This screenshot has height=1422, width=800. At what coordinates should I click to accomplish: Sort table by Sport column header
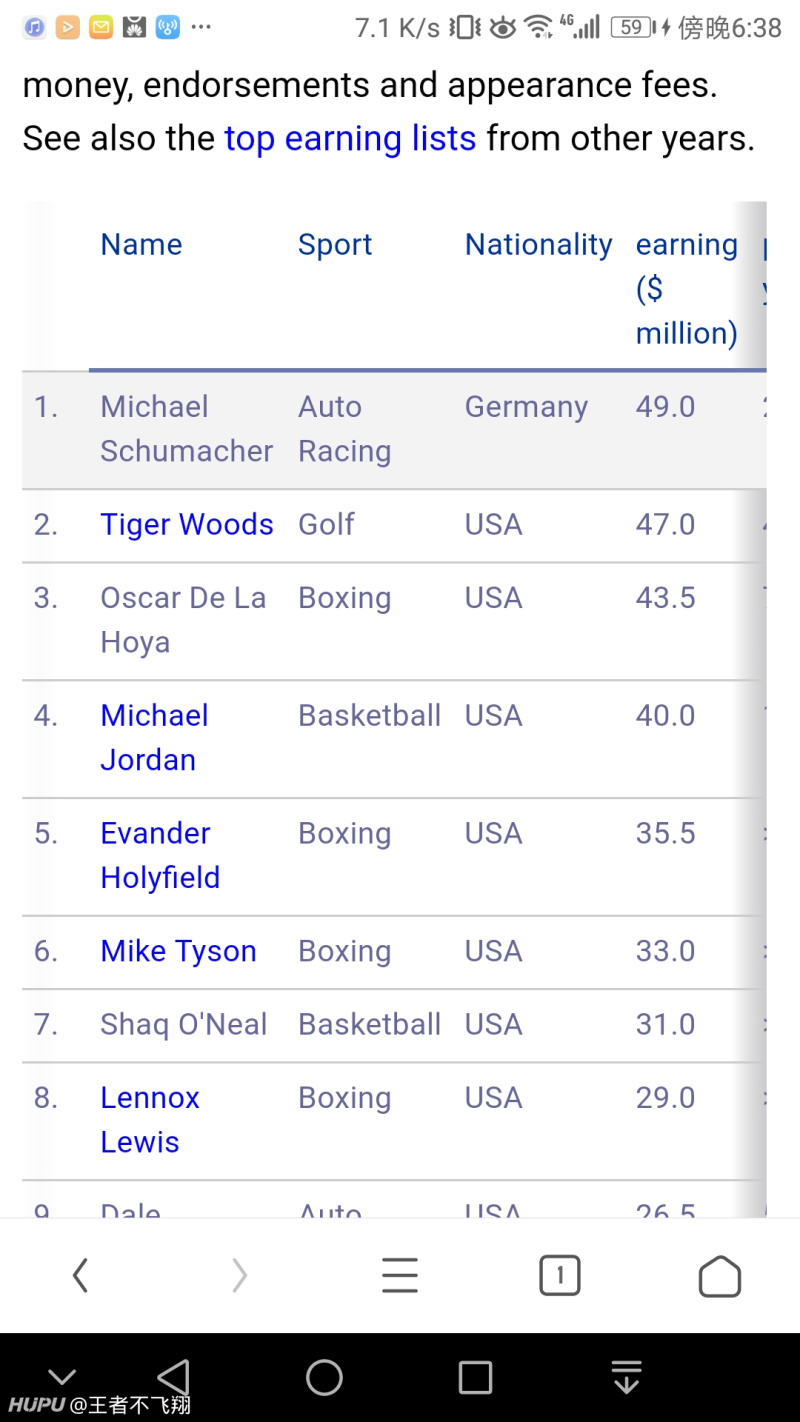pyautogui.click(x=335, y=244)
